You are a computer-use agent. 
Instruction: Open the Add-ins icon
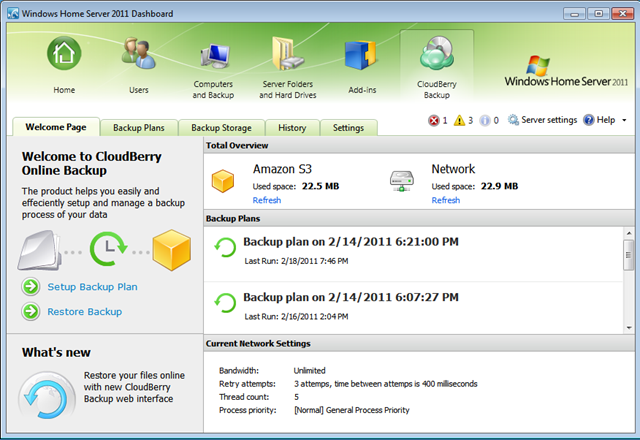tap(360, 55)
